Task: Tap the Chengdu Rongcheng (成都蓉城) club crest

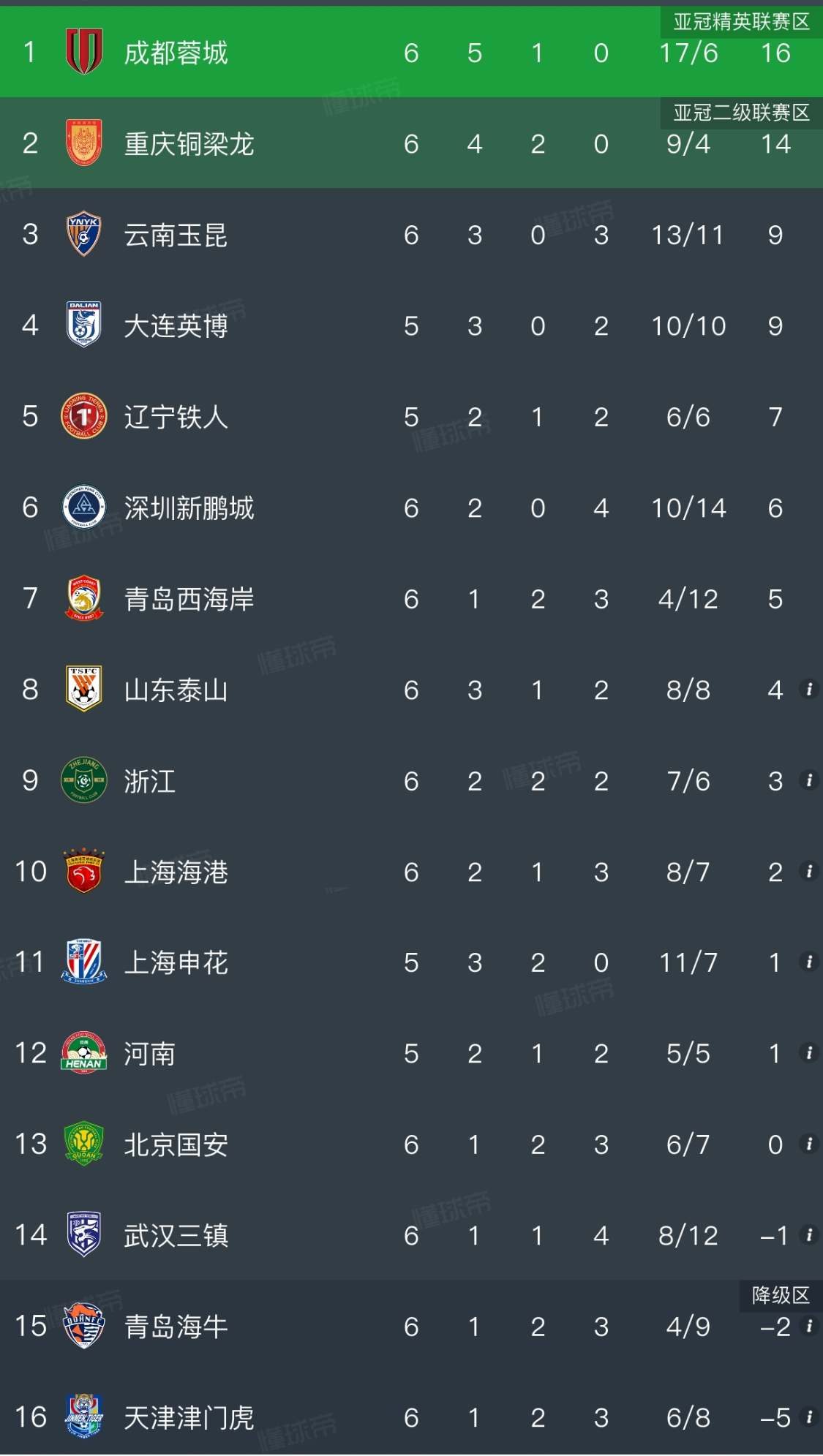Action: (83, 52)
